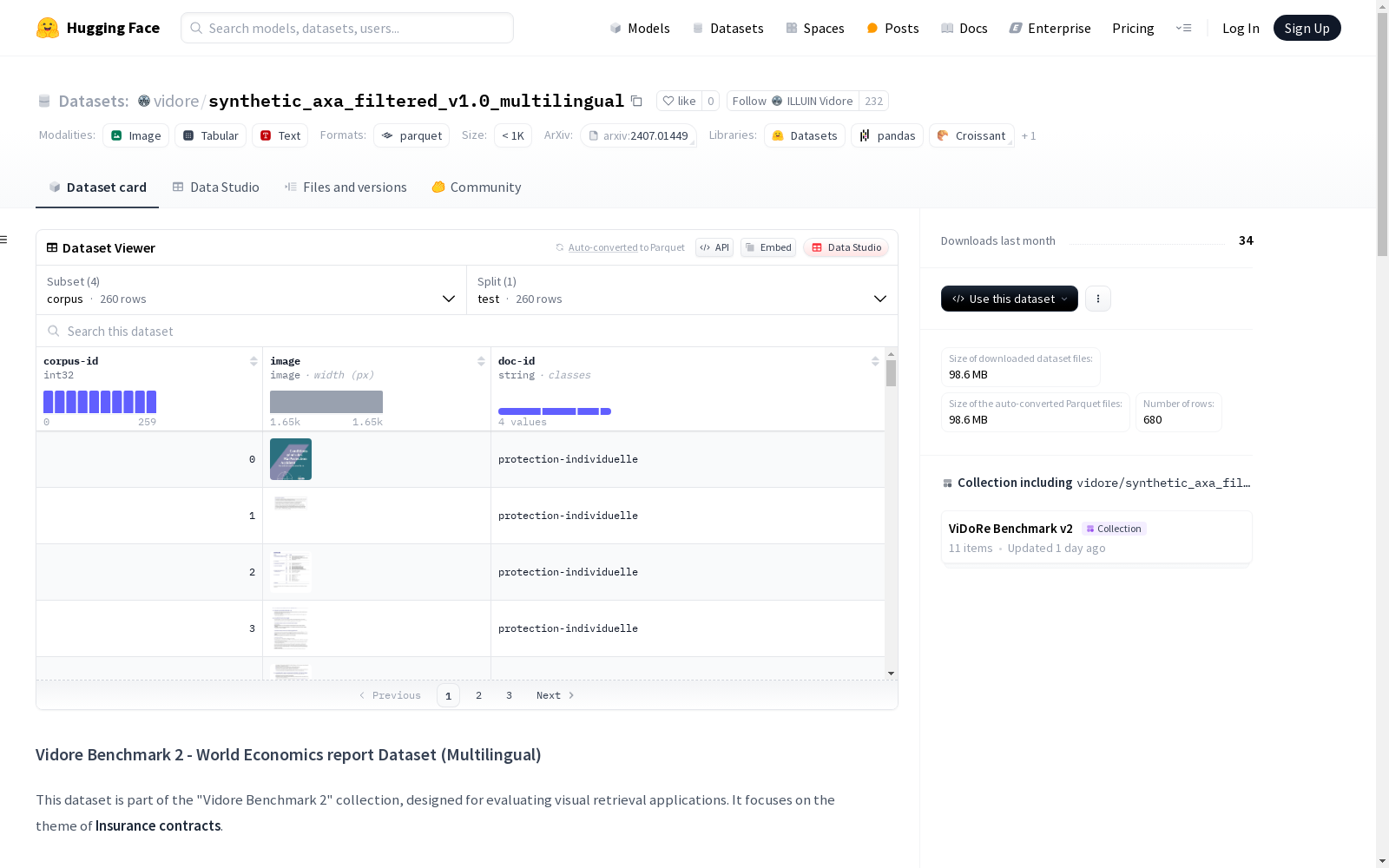Open the vidore organization link in title

(176, 101)
